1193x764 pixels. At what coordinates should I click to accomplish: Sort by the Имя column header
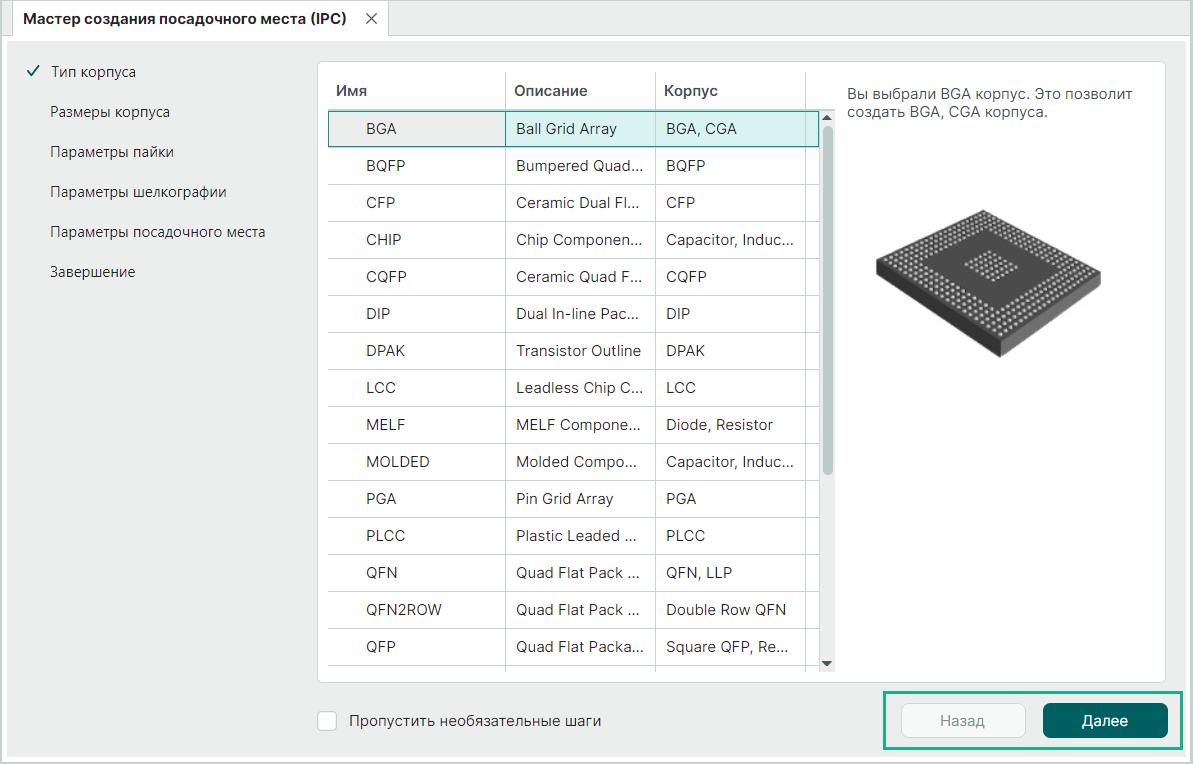point(351,91)
